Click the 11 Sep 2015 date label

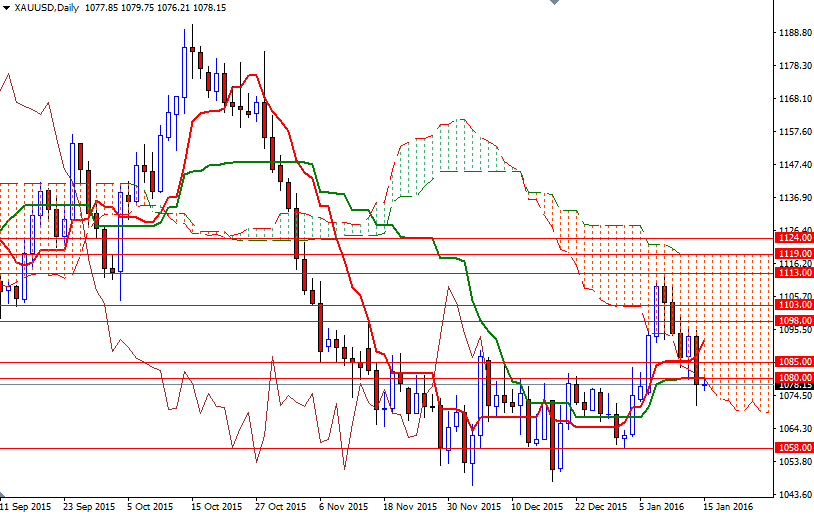(27, 507)
